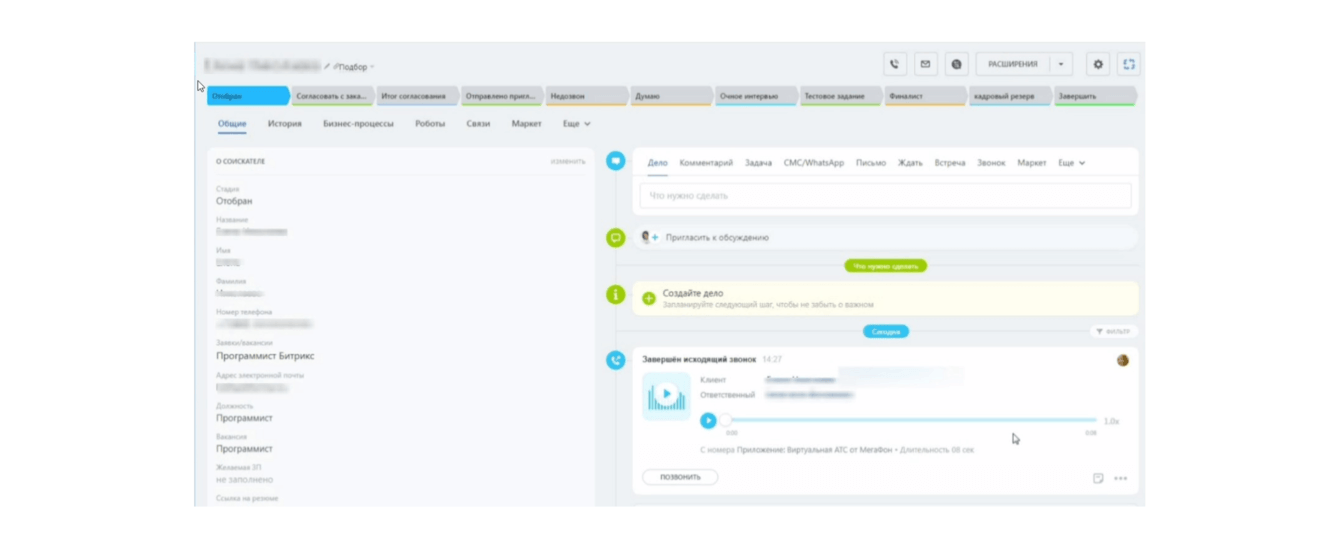Image resolution: width=1340 pixels, height=534 pixels.
Task: Open the ФИЛЬТР timeline filter
Action: click(x=1113, y=331)
